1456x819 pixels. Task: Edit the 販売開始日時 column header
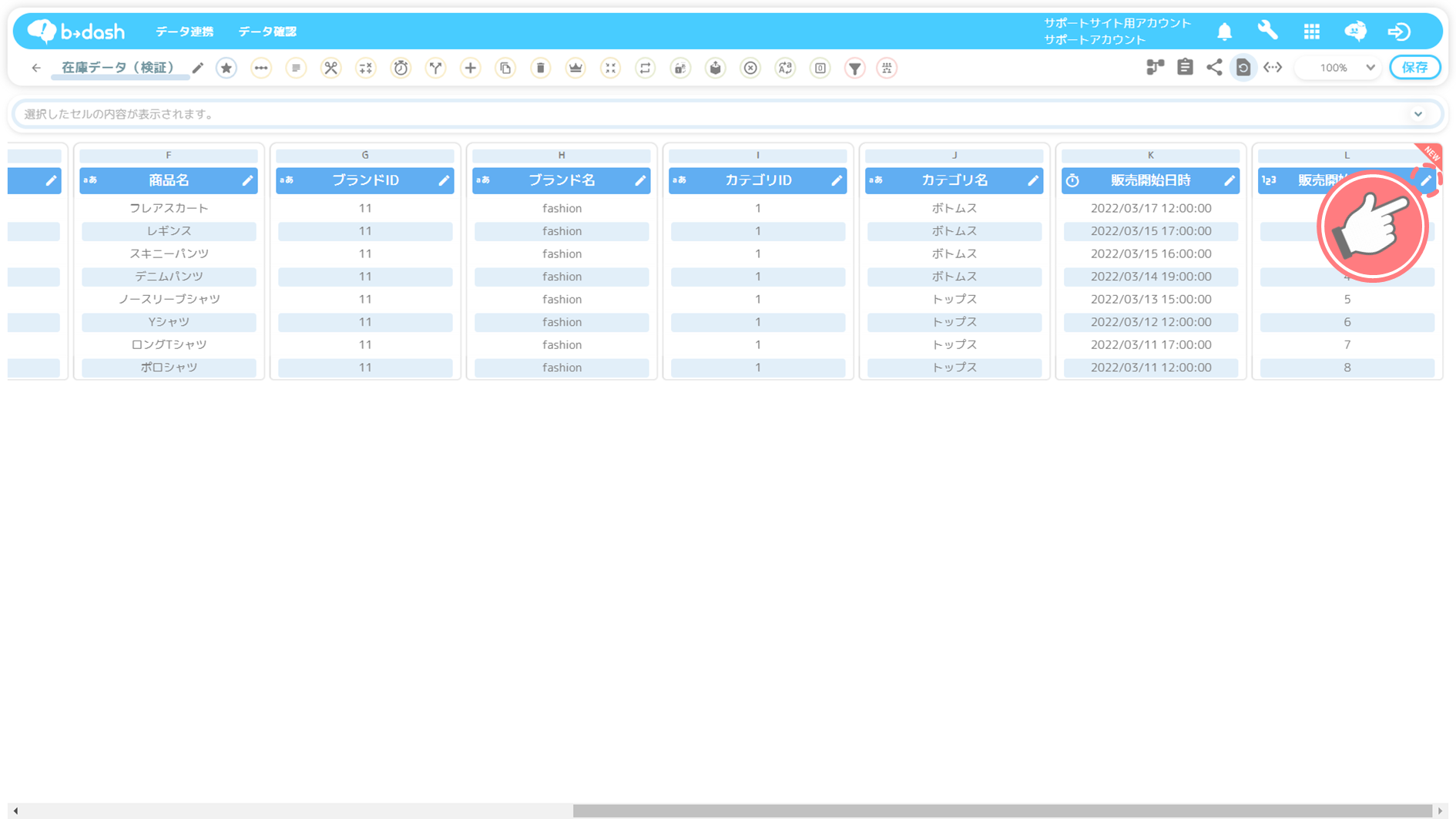[x=1230, y=180]
